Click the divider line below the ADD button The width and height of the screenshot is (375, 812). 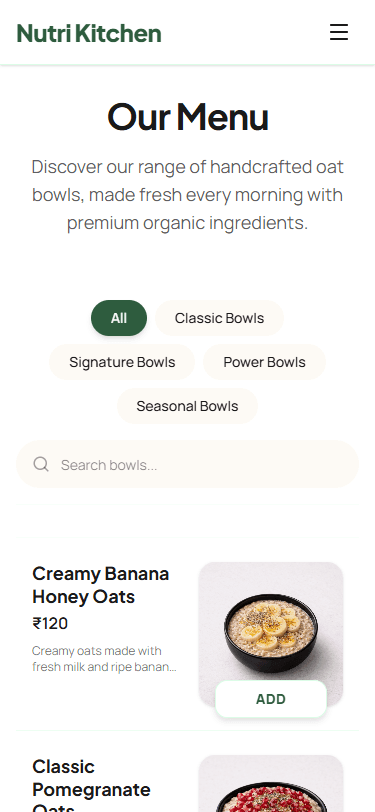tap(188, 730)
